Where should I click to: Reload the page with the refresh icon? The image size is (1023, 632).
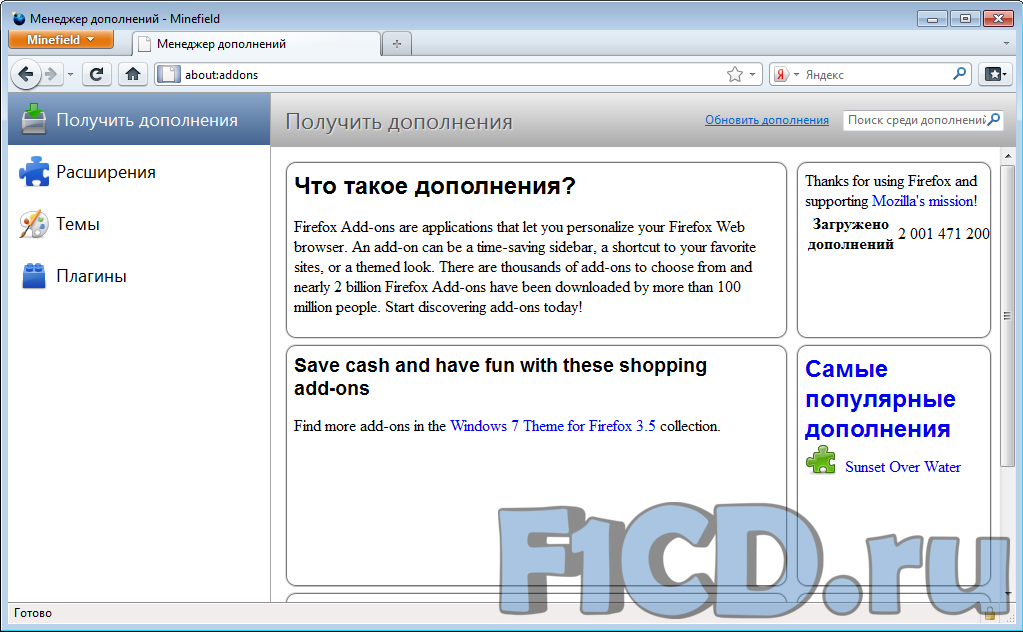tap(97, 74)
